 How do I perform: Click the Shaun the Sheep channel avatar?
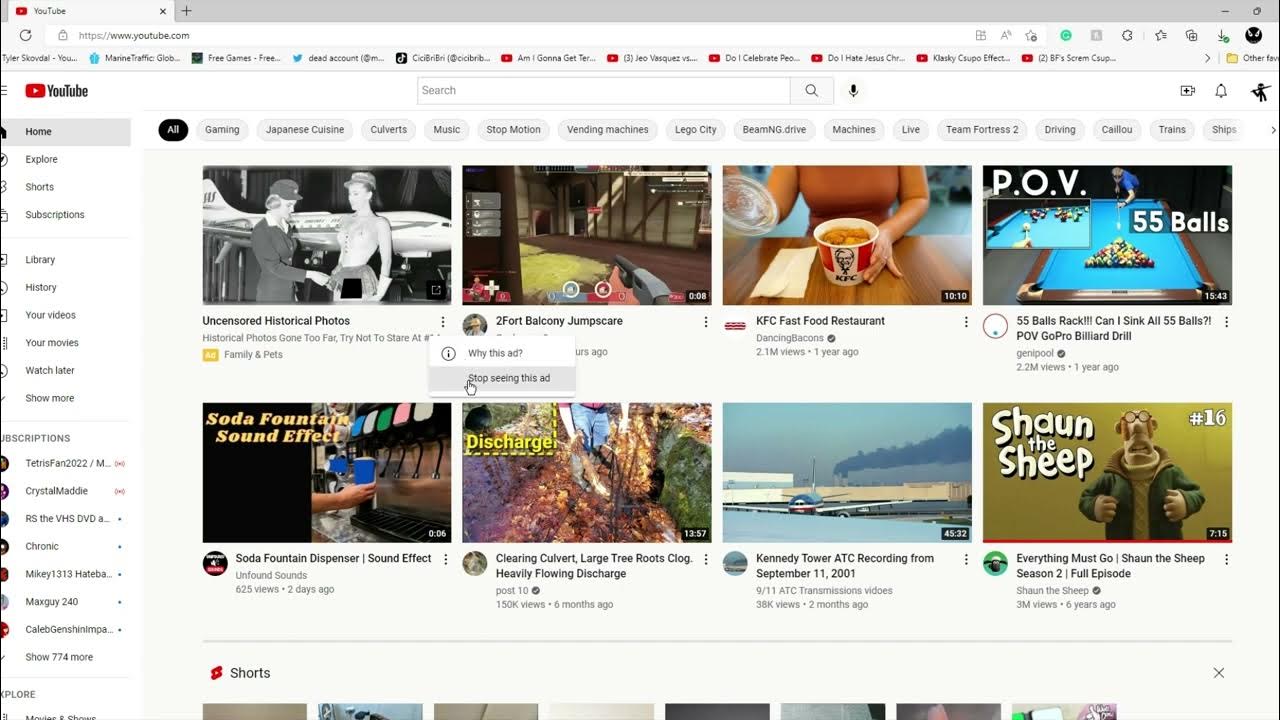point(995,563)
